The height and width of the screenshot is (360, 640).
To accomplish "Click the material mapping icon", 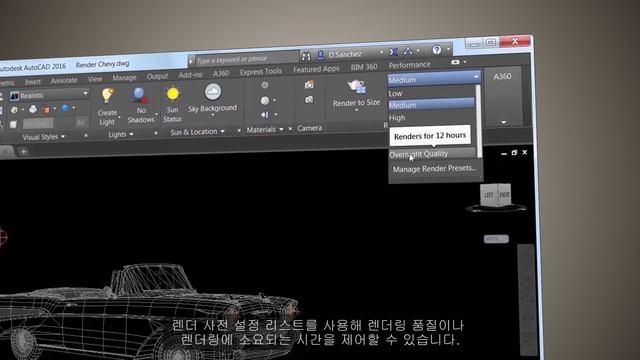I will [264, 115].
